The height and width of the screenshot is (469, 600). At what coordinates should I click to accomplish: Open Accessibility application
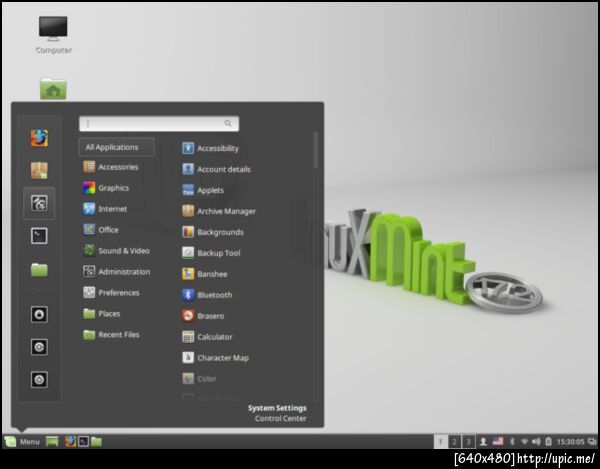click(210, 148)
